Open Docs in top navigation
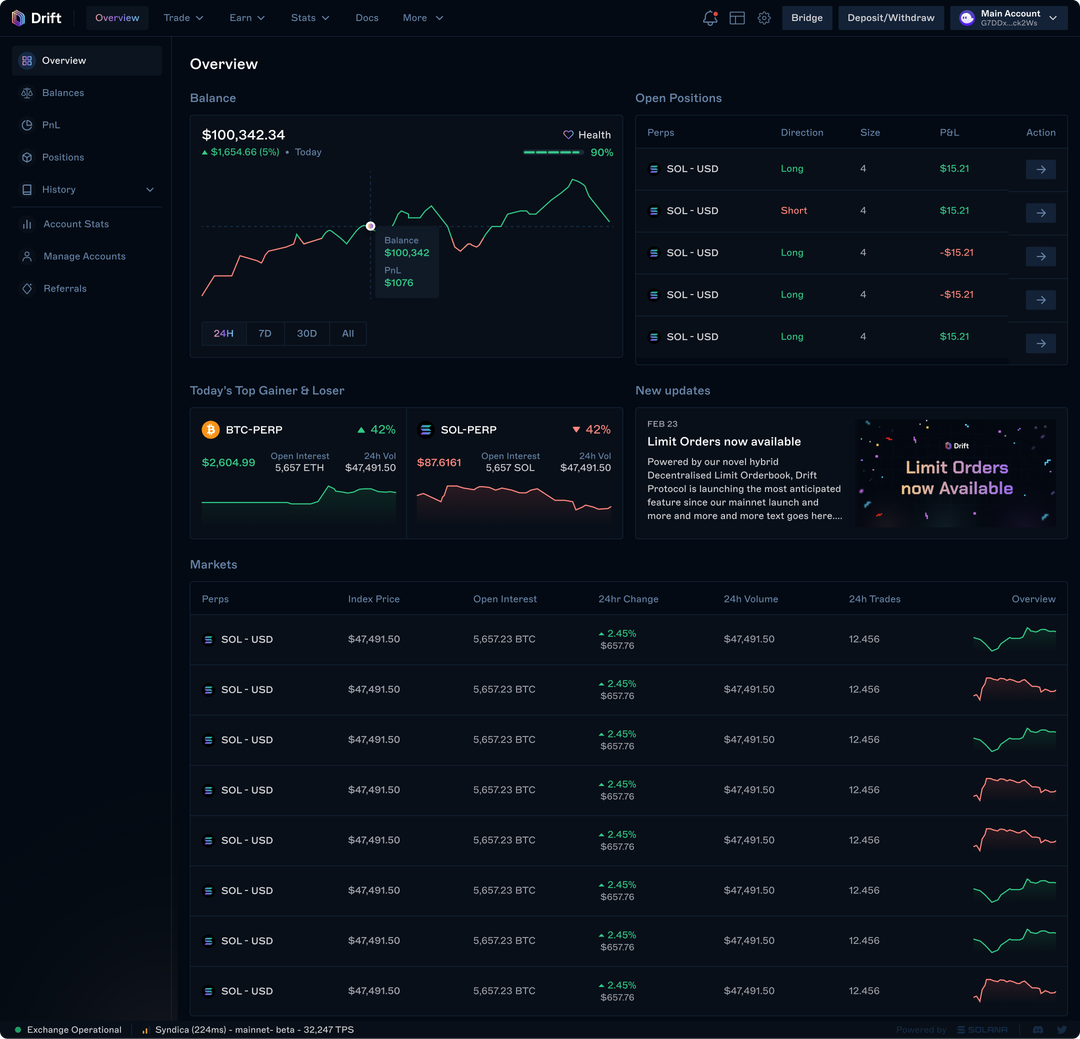This screenshot has width=1080, height=1039. point(366,18)
